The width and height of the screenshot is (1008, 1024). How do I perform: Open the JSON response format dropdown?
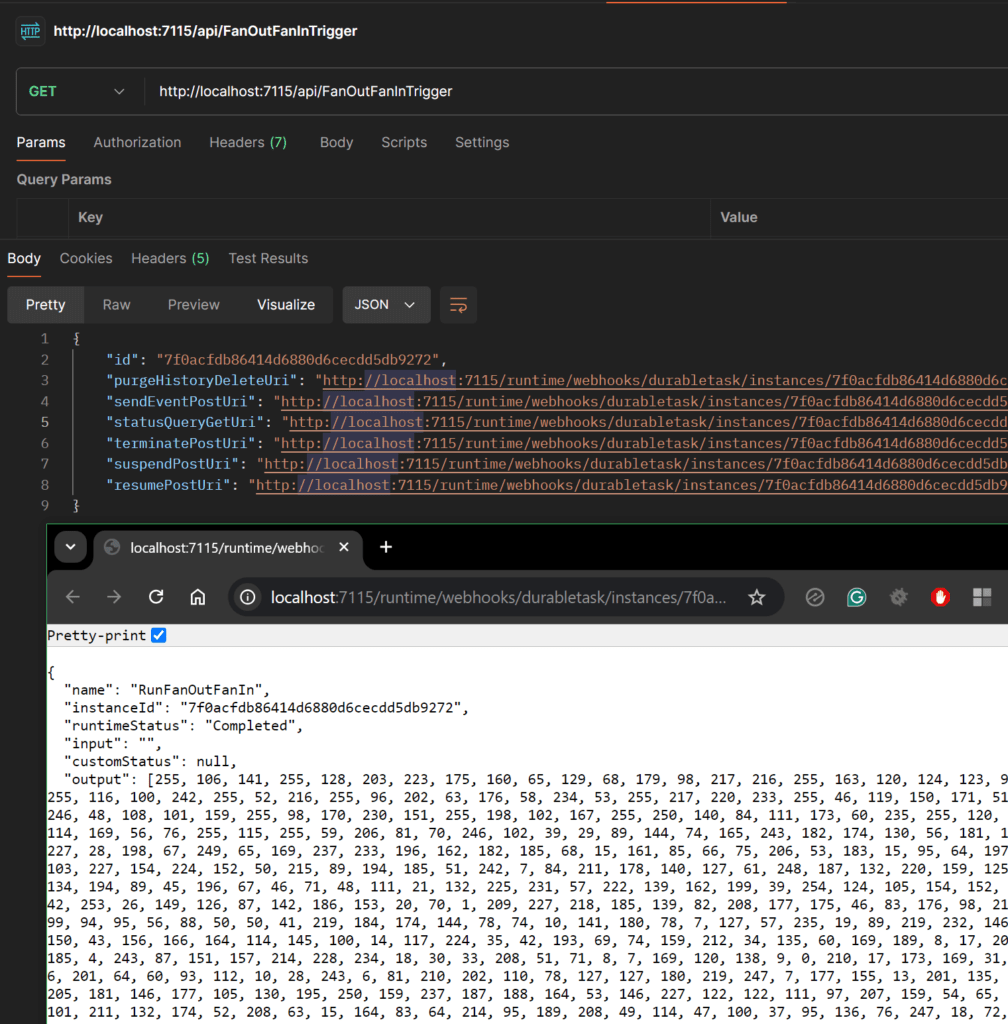pyautogui.click(x=386, y=305)
